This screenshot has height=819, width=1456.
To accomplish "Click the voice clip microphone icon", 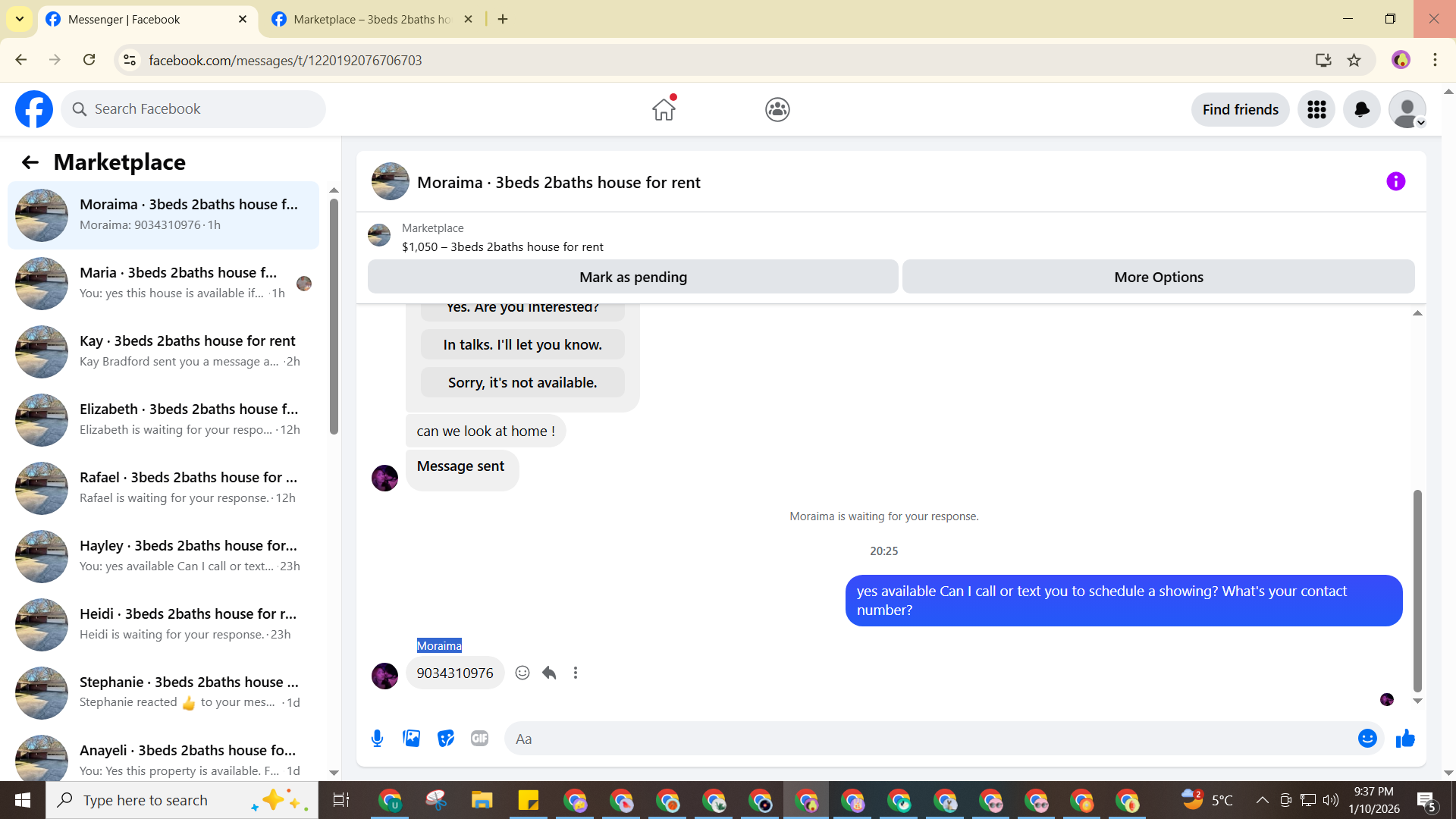I will coord(377,739).
